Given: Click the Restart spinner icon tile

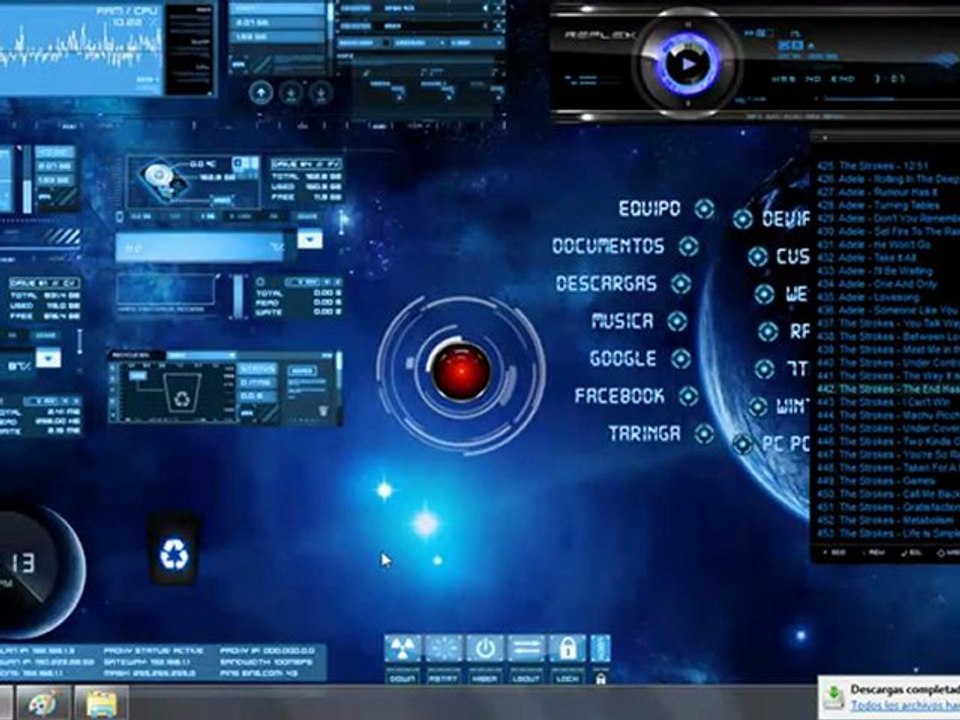Looking at the screenshot, I should pos(444,649).
